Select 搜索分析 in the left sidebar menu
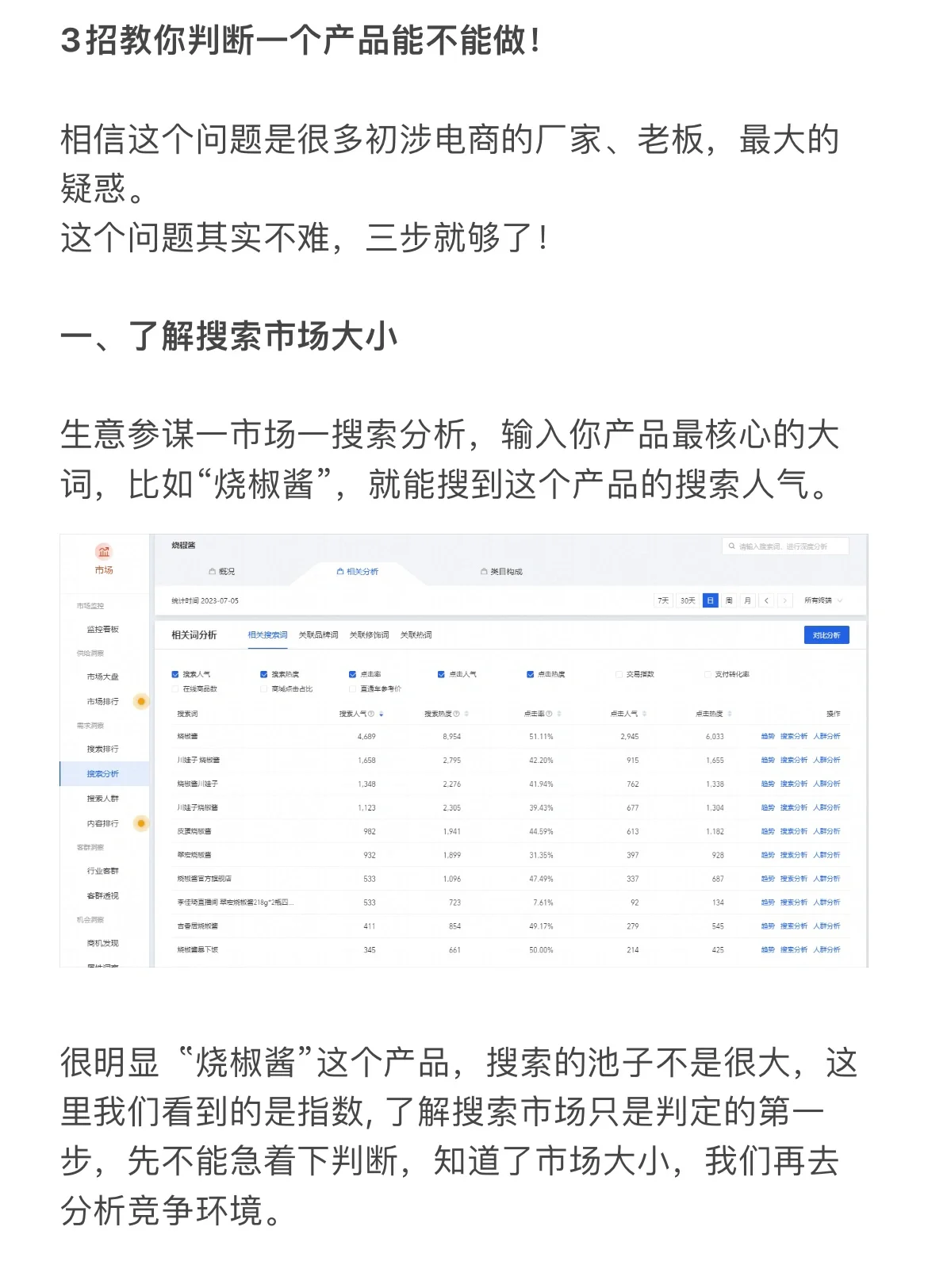Image resolution: width=928 pixels, height=1288 pixels. 103,773
